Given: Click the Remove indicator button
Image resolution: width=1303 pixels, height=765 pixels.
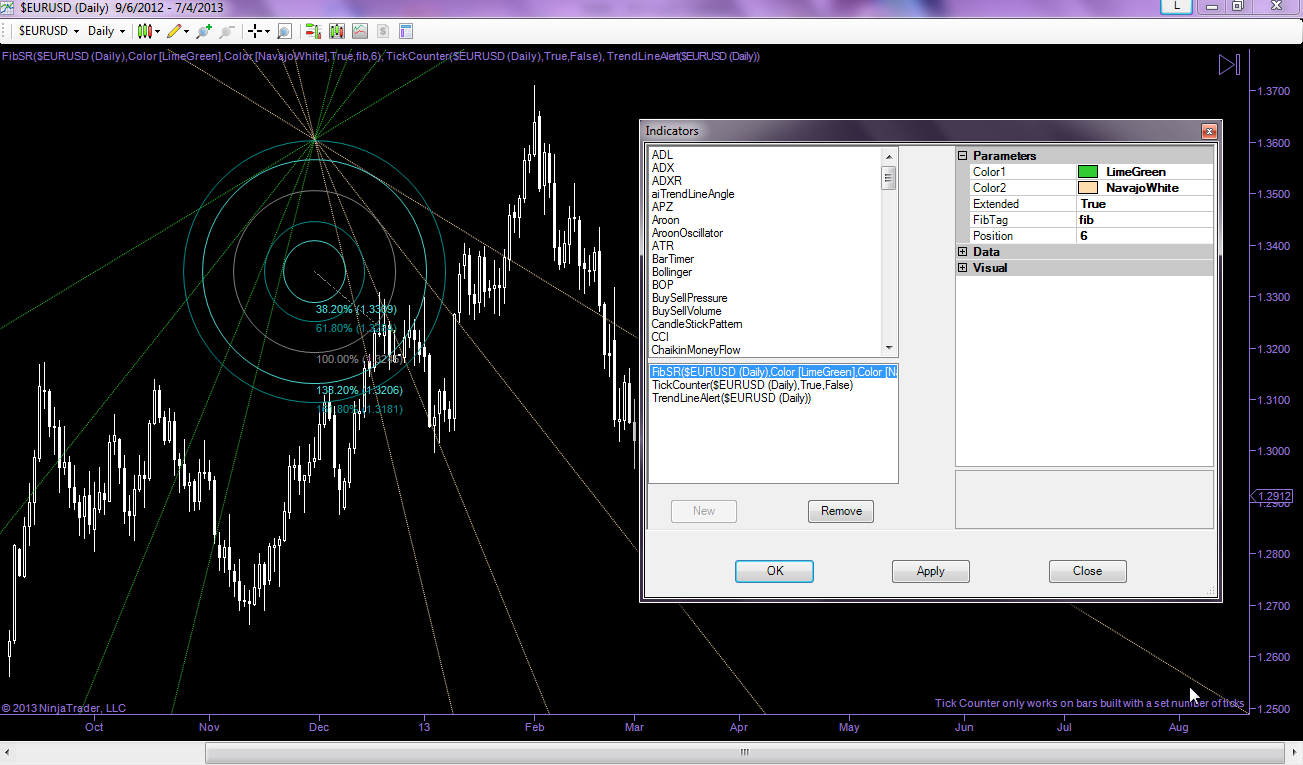Looking at the screenshot, I should [x=841, y=511].
